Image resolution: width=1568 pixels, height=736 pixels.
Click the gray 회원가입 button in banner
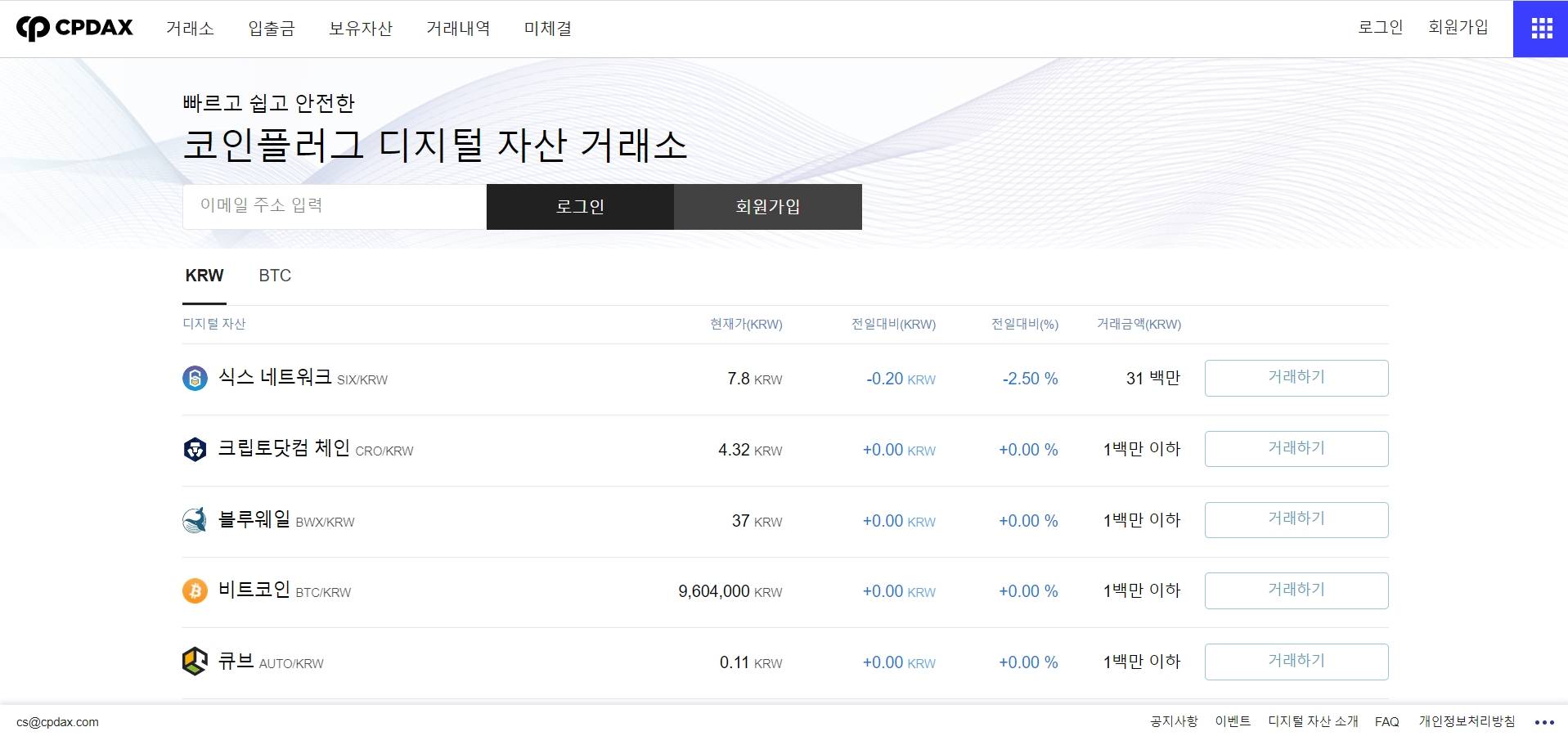[x=768, y=207]
